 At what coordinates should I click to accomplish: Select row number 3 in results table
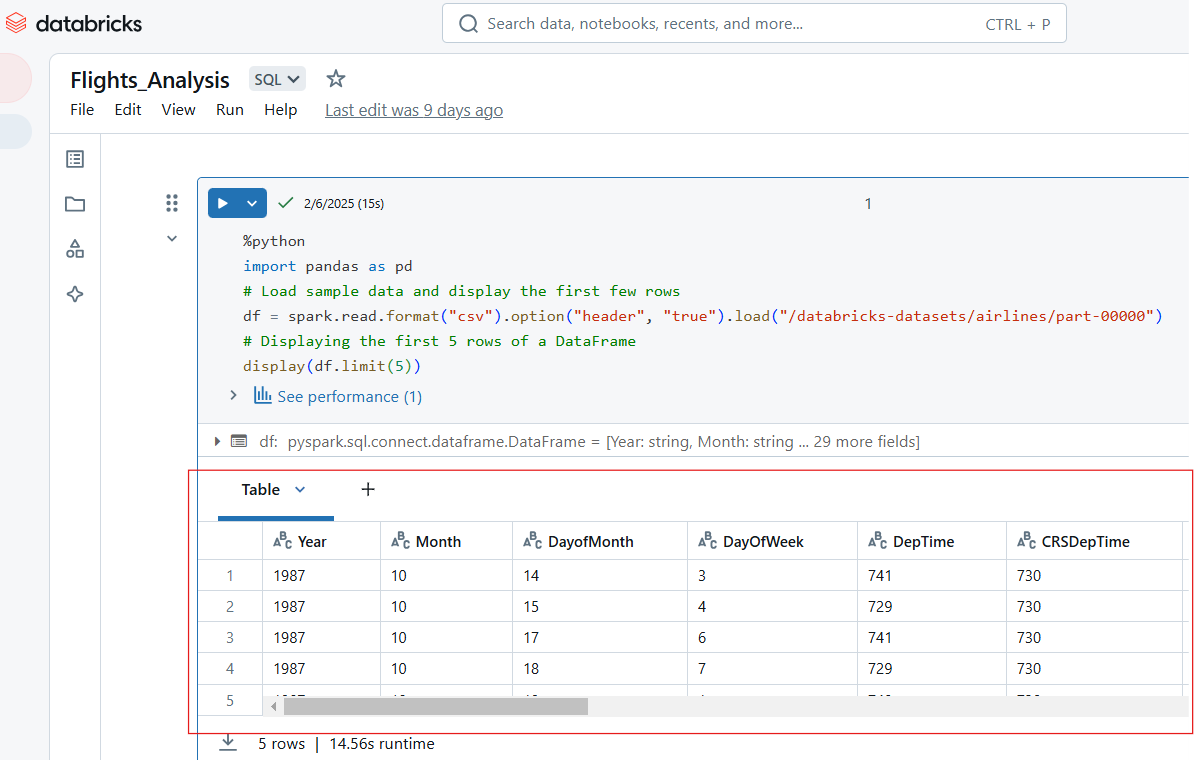[x=230, y=637]
